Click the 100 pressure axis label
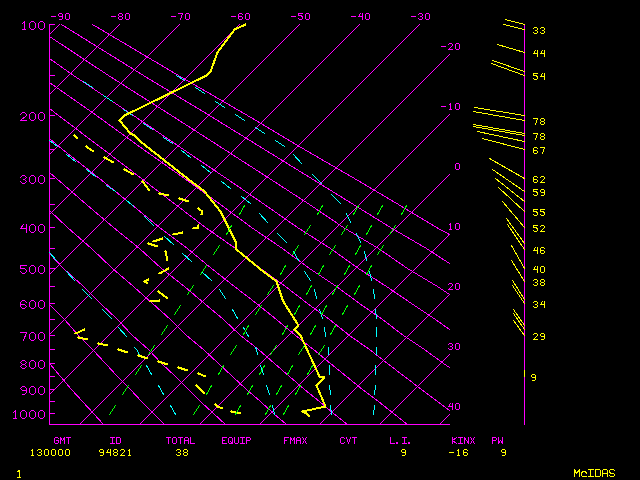This screenshot has width=640, height=480. [33, 25]
